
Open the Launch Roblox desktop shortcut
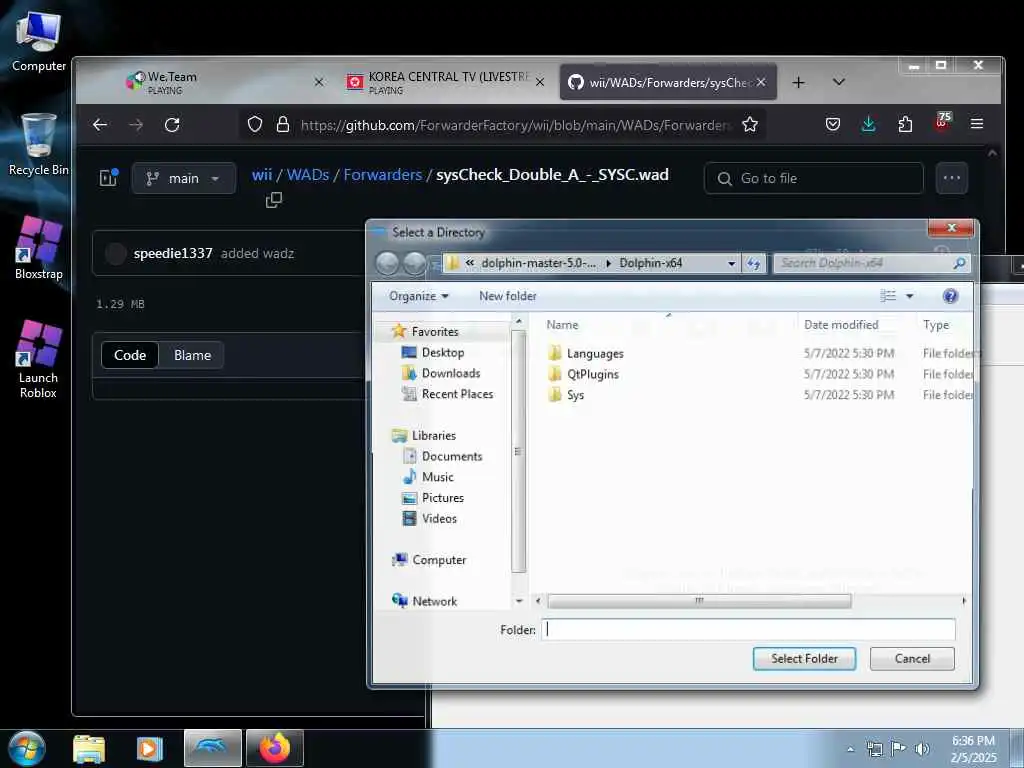tap(39, 359)
